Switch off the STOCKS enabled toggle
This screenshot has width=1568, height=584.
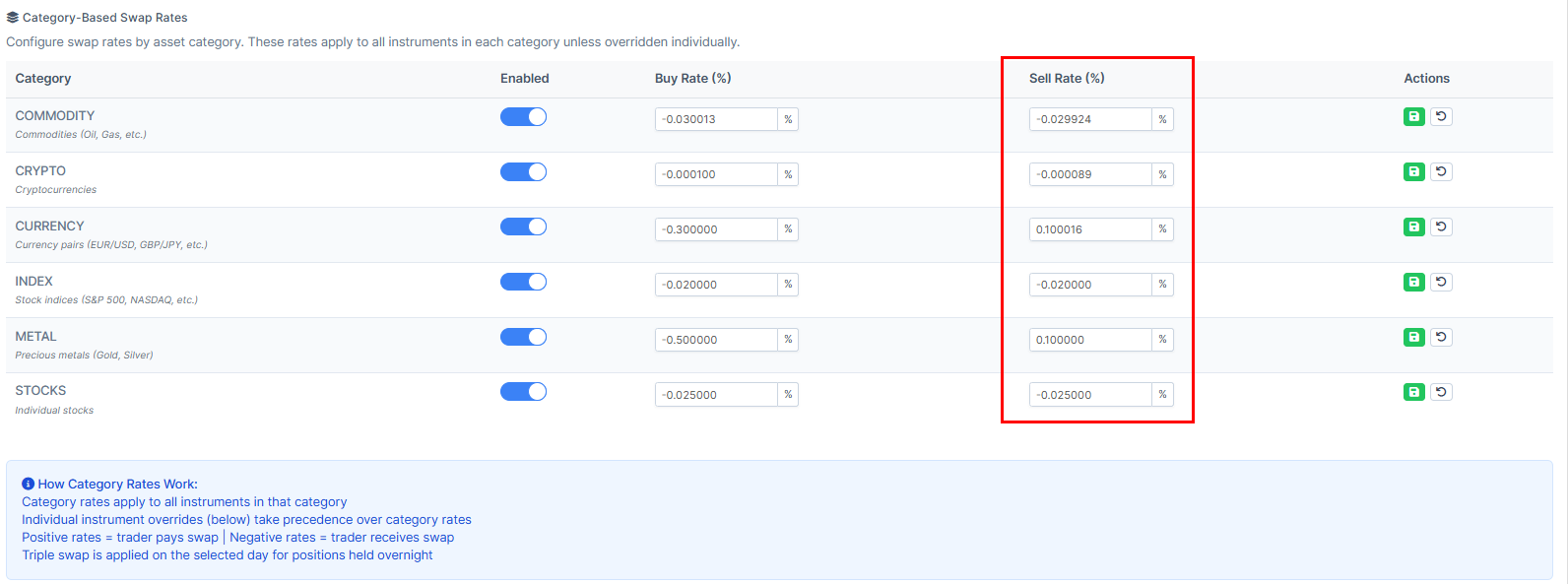[x=523, y=392]
